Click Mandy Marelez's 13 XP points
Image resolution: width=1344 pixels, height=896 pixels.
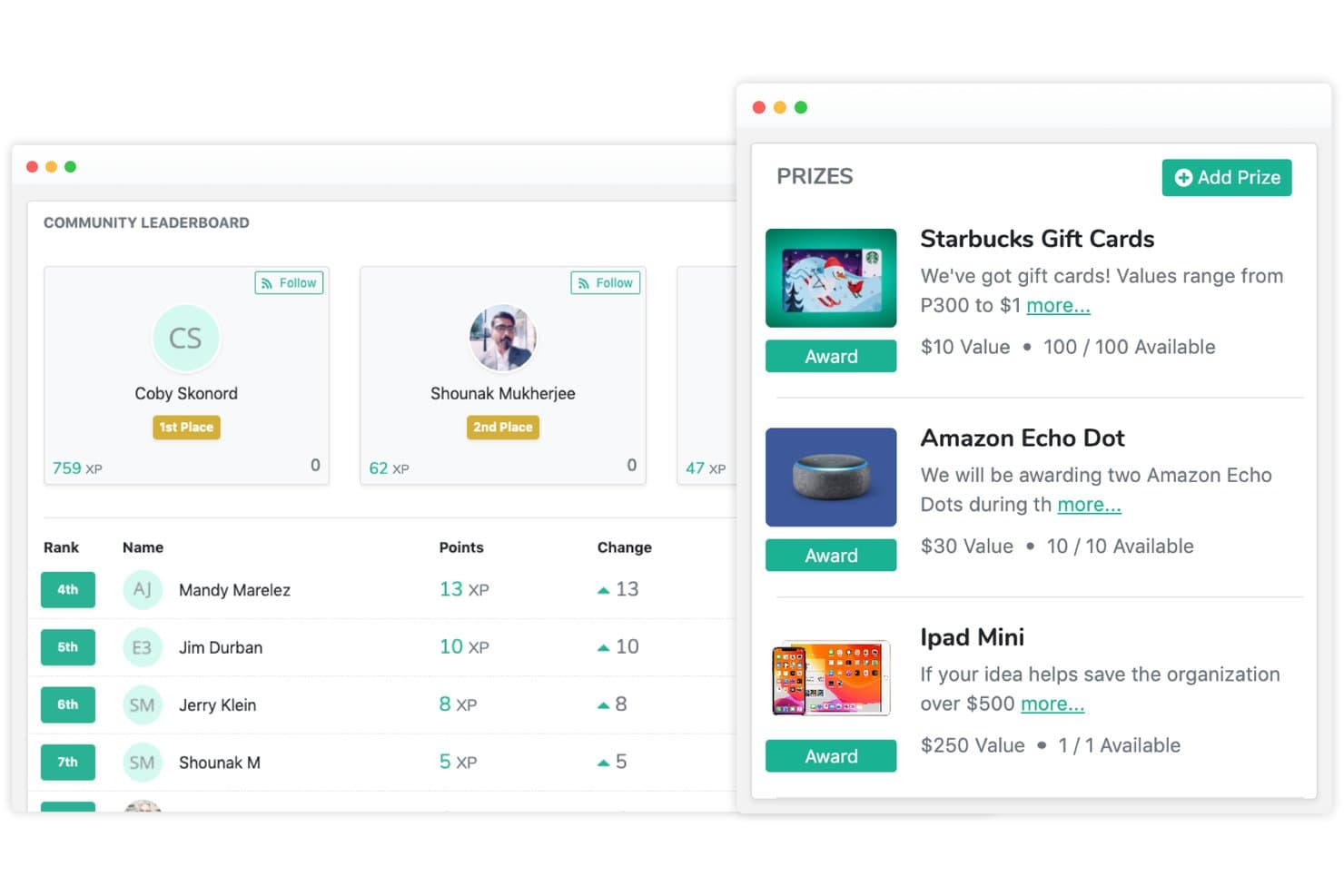(x=464, y=589)
